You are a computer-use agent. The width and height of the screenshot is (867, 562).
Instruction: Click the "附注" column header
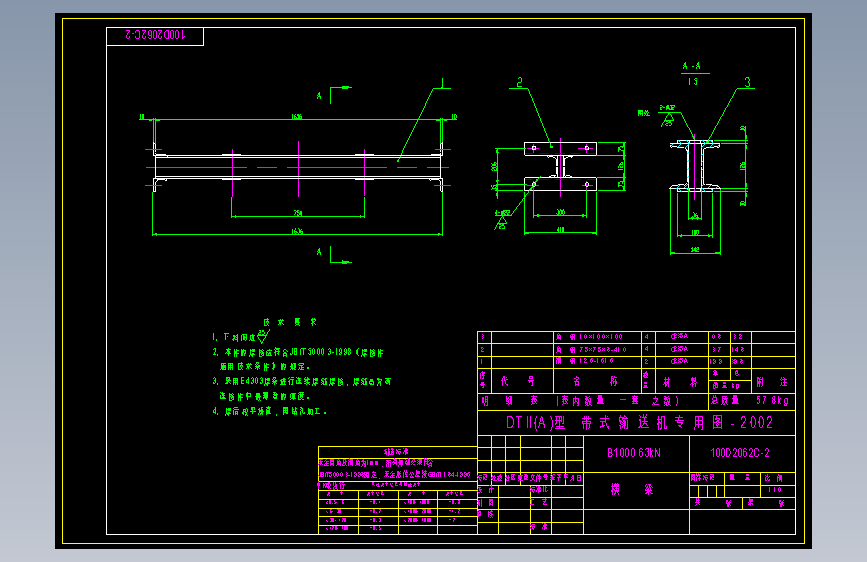772,382
